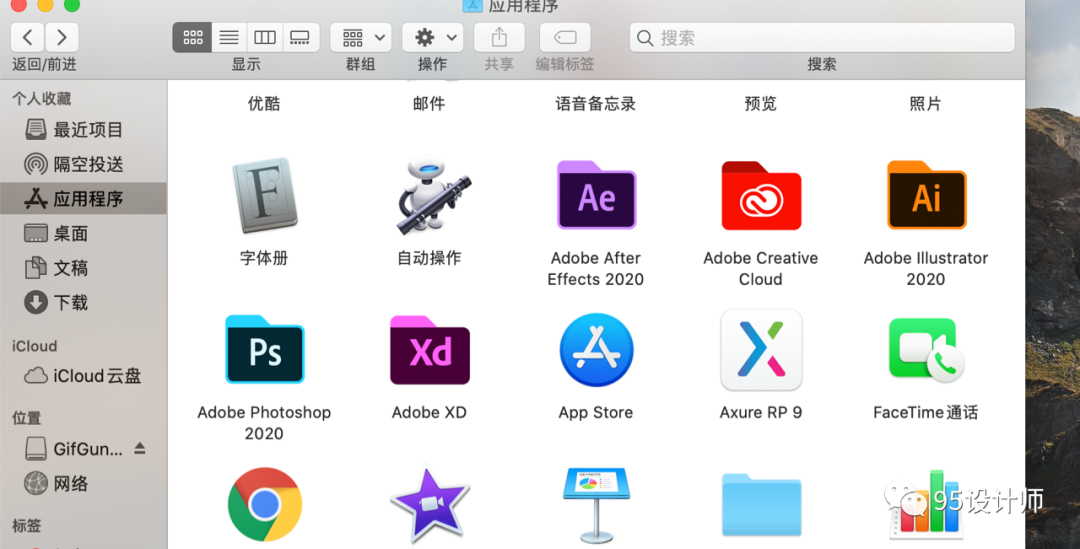Click the 个人收藏 sidebar section header
This screenshot has height=549, width=1080.
(x=41, y=99)
